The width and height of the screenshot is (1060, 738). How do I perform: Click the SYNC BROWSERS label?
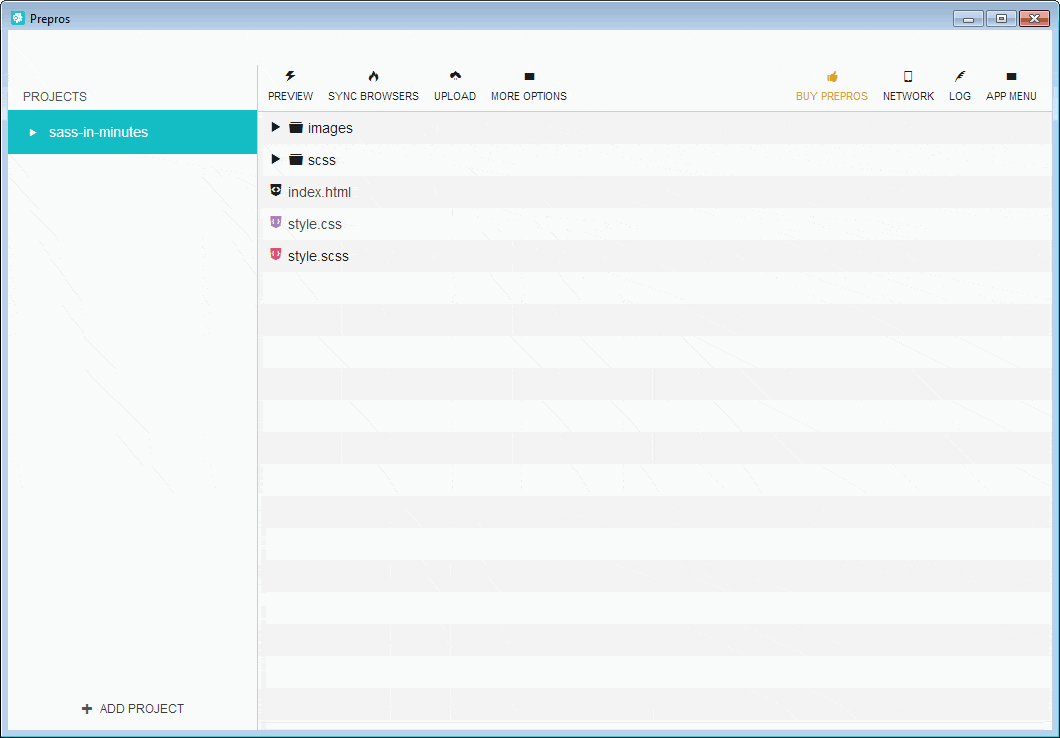click(373, 96)
